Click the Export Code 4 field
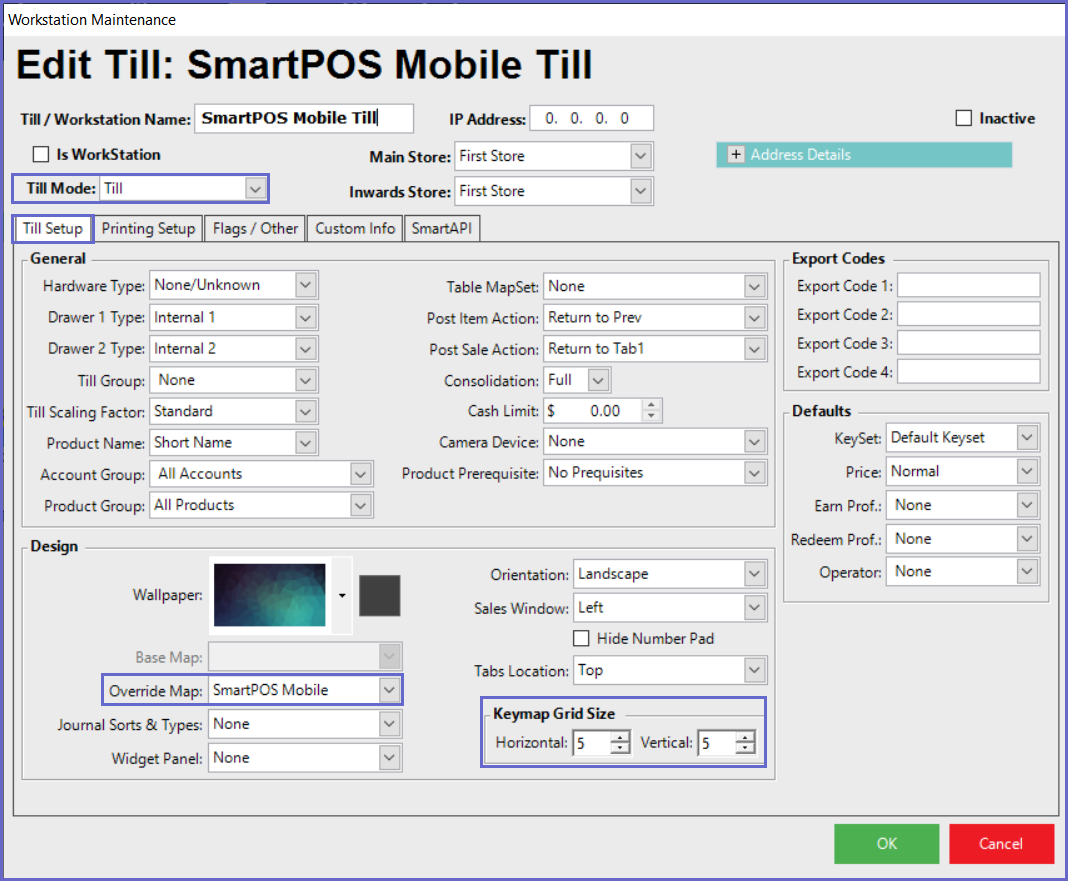This screenshot has width=1068, height=881. tap(969, 371)
